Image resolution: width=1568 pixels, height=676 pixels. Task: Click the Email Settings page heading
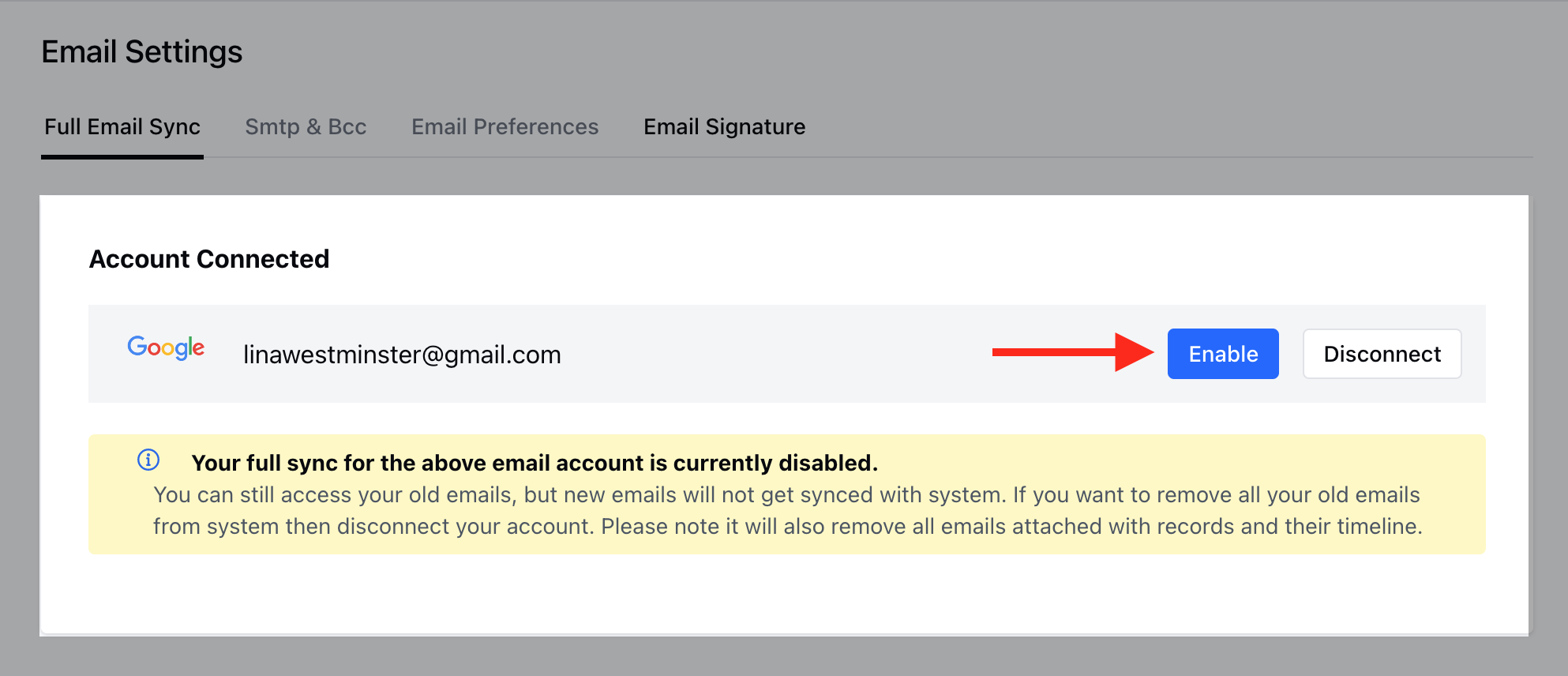(142, 52)
